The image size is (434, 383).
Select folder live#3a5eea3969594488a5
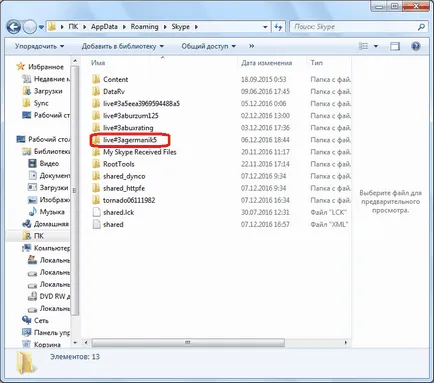tap(141, 104)
